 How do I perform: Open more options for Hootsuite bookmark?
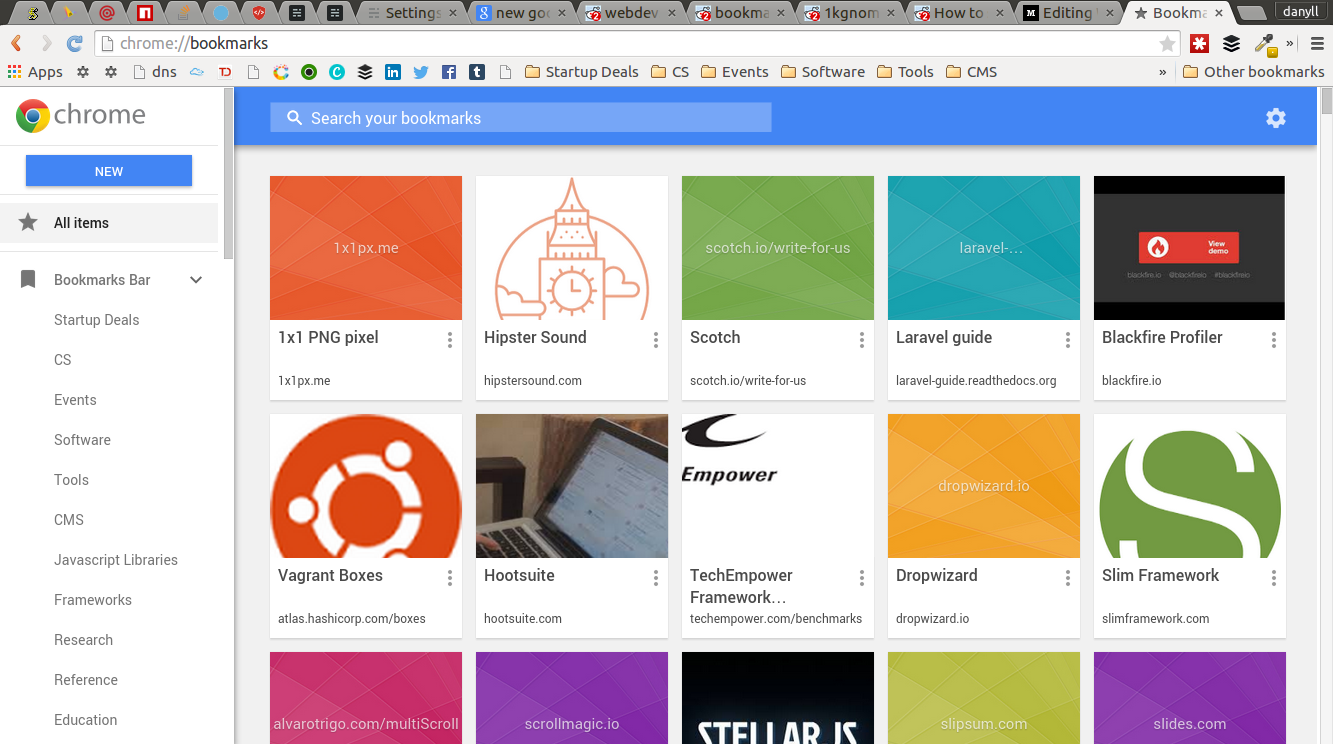point(656,578)
